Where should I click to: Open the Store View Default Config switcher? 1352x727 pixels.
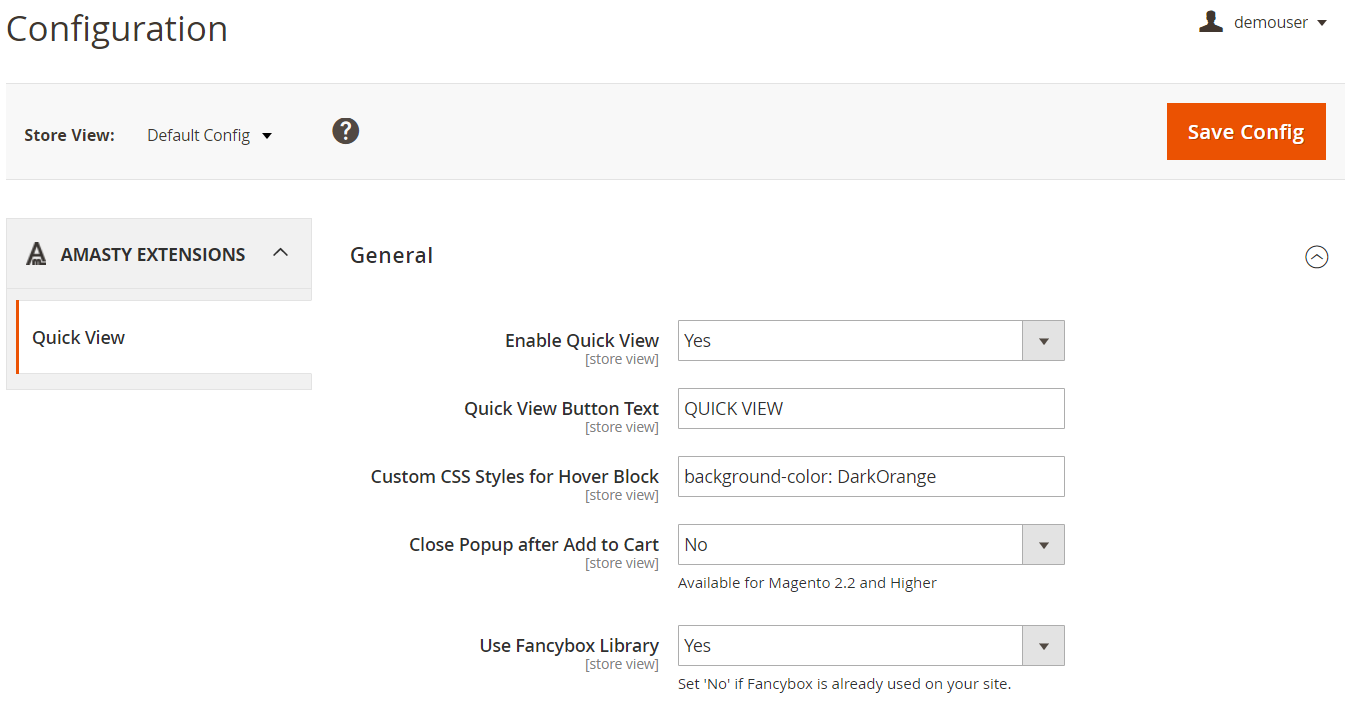coord(210,135)
